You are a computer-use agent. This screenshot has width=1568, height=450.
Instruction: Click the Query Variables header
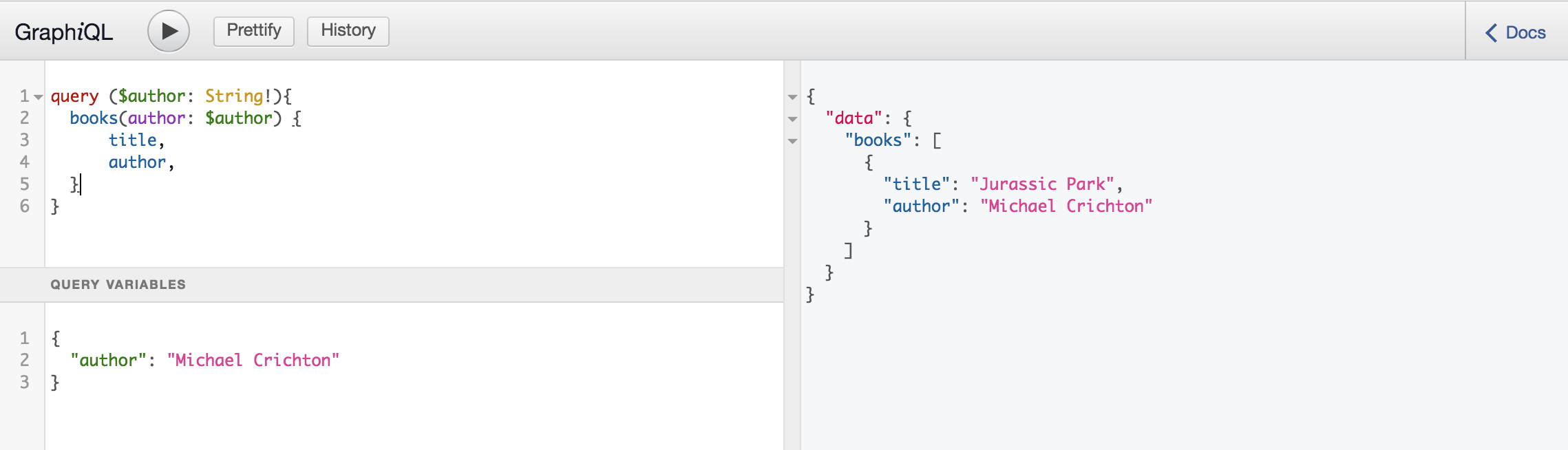pyautogui.click(x=118, y=284)
